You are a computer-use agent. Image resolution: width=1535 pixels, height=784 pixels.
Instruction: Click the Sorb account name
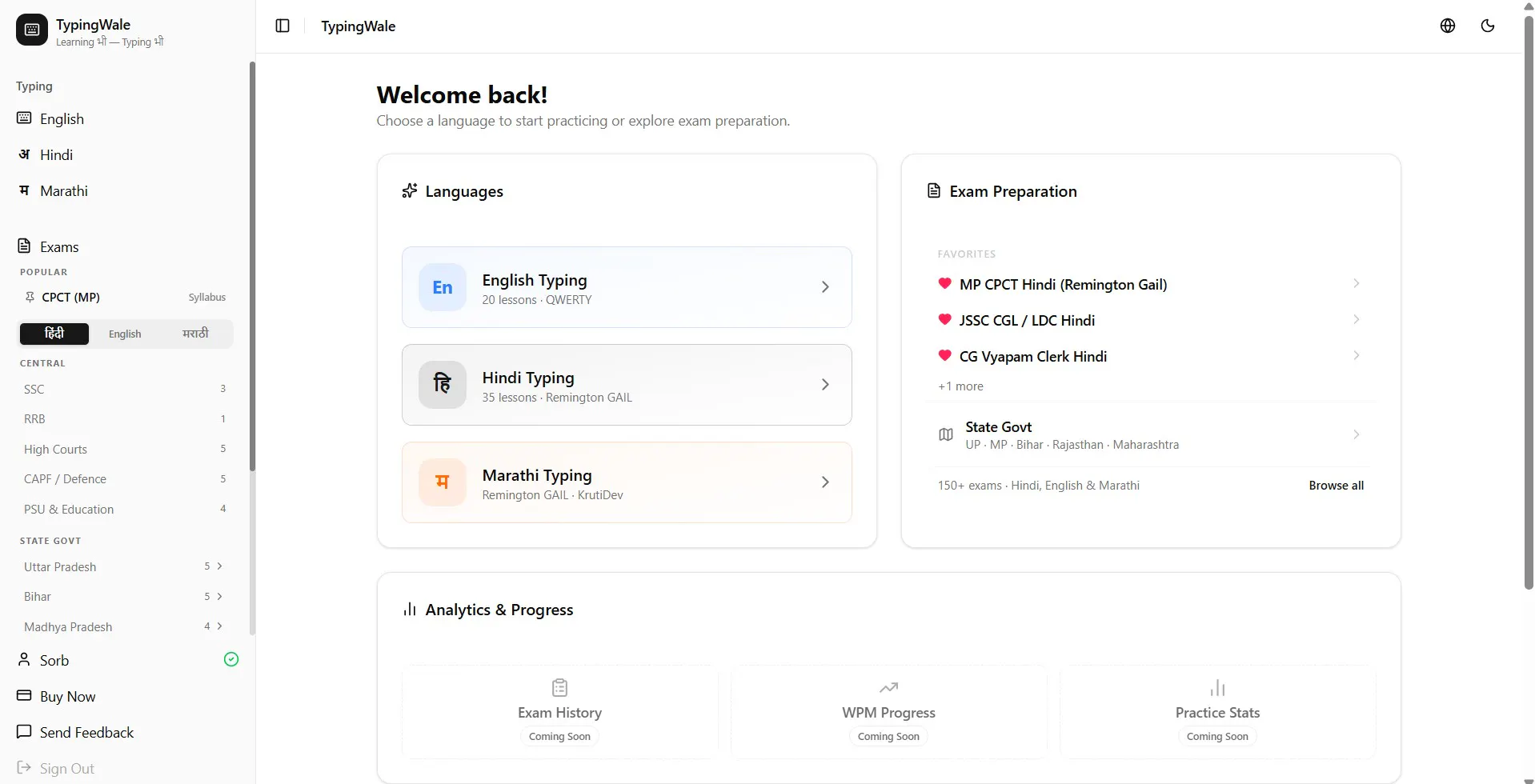[x=54, y=660]
